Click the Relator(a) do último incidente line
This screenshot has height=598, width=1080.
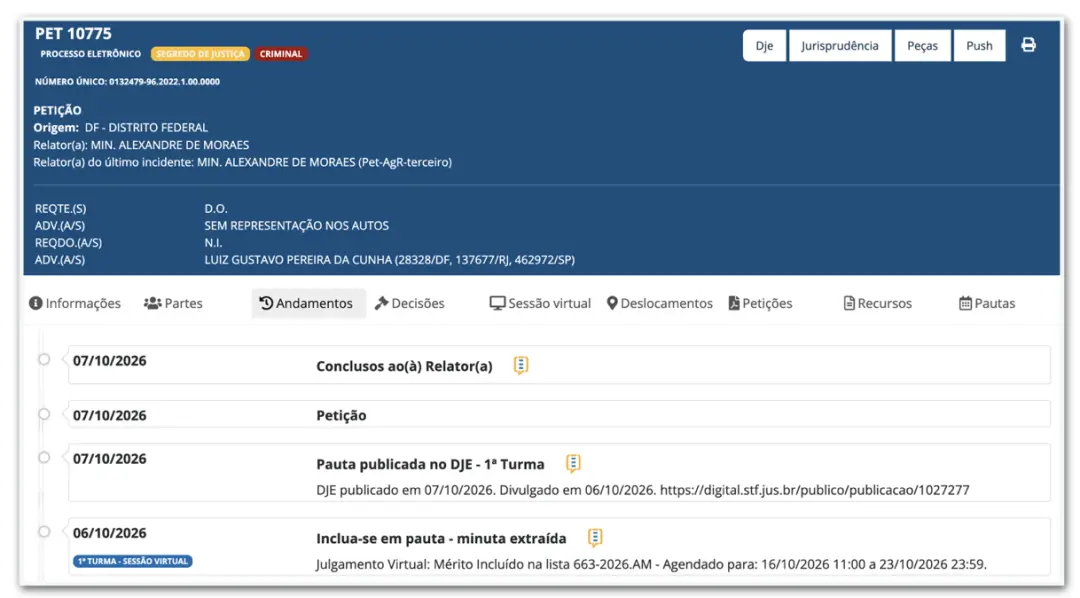tap(242, 162)
